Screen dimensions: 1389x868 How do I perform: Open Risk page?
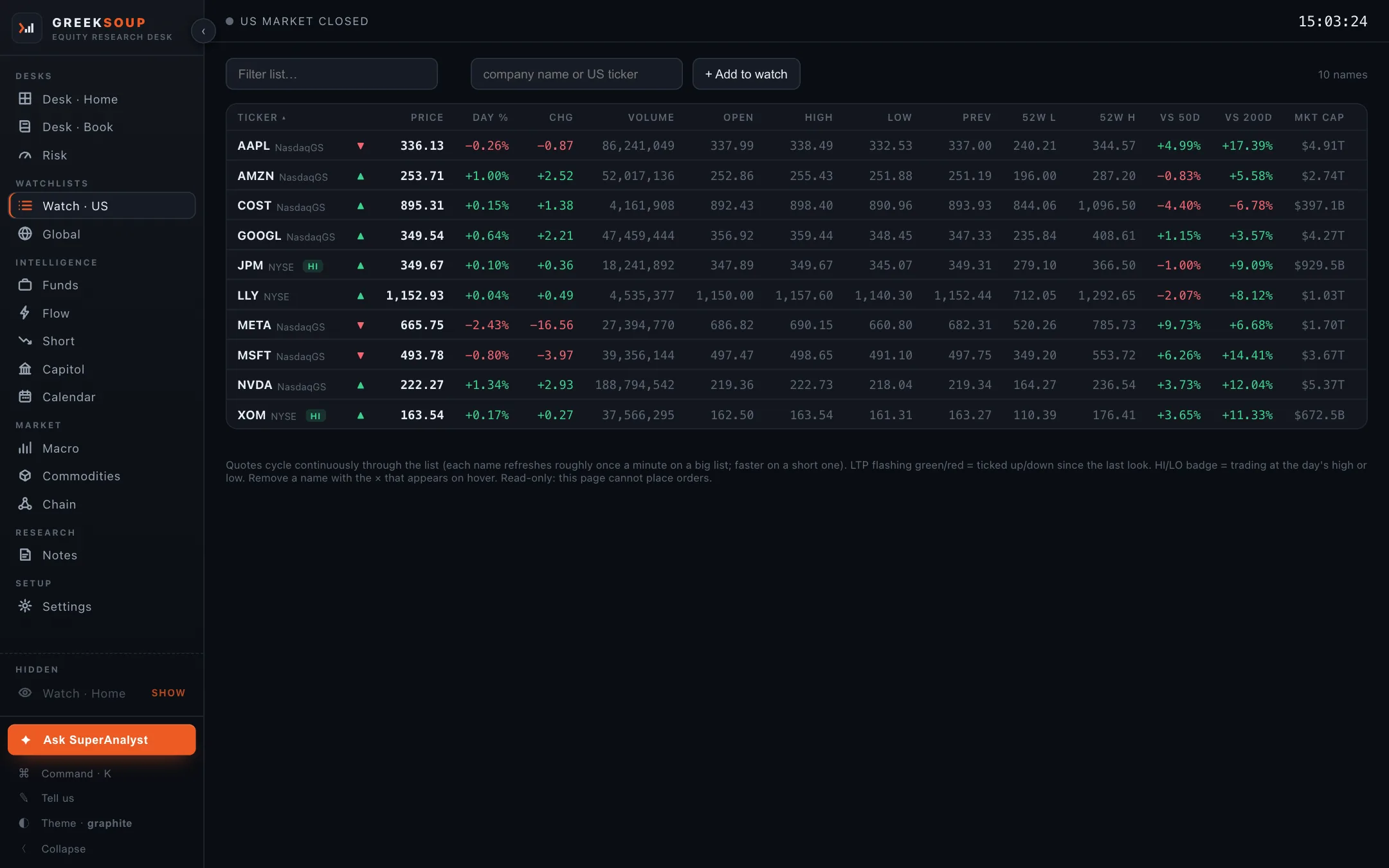[x=102, y=155]
